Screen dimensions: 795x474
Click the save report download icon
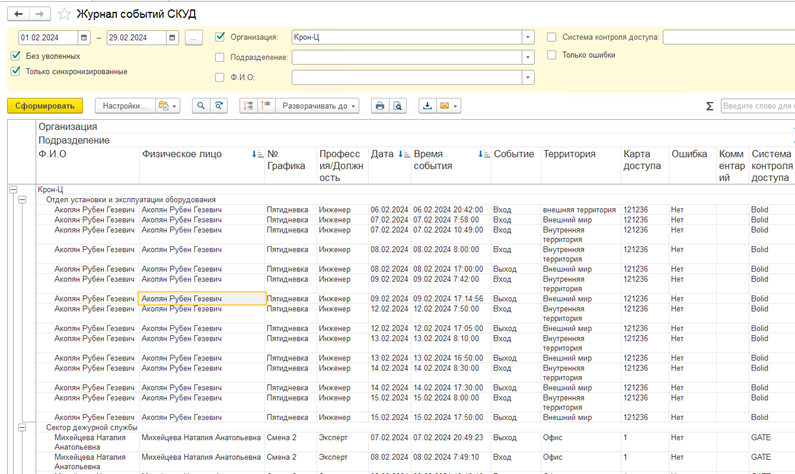(427, 106)
